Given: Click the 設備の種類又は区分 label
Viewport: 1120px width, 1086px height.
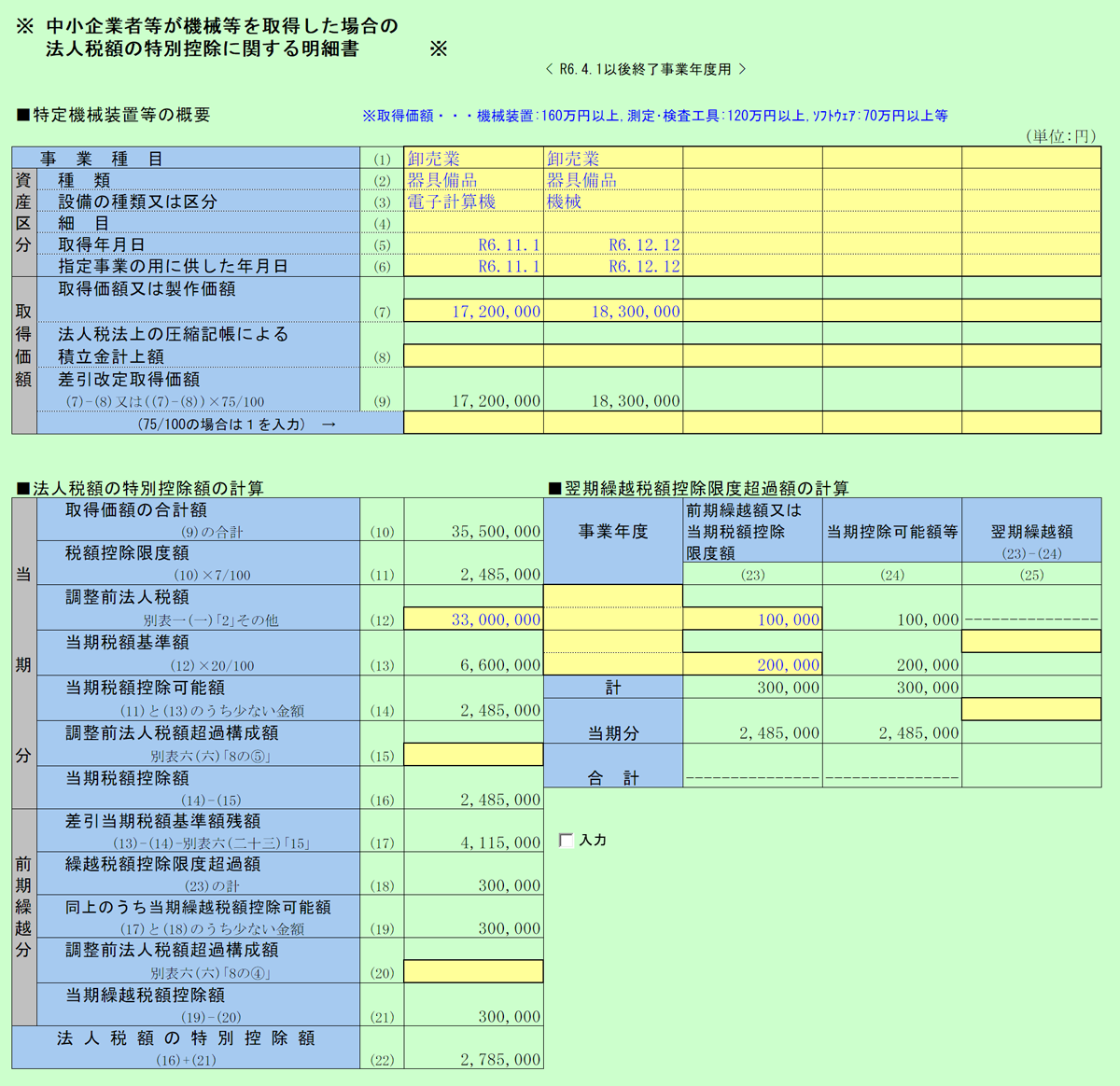Looking at the screenshot, I should pos(137,202).
